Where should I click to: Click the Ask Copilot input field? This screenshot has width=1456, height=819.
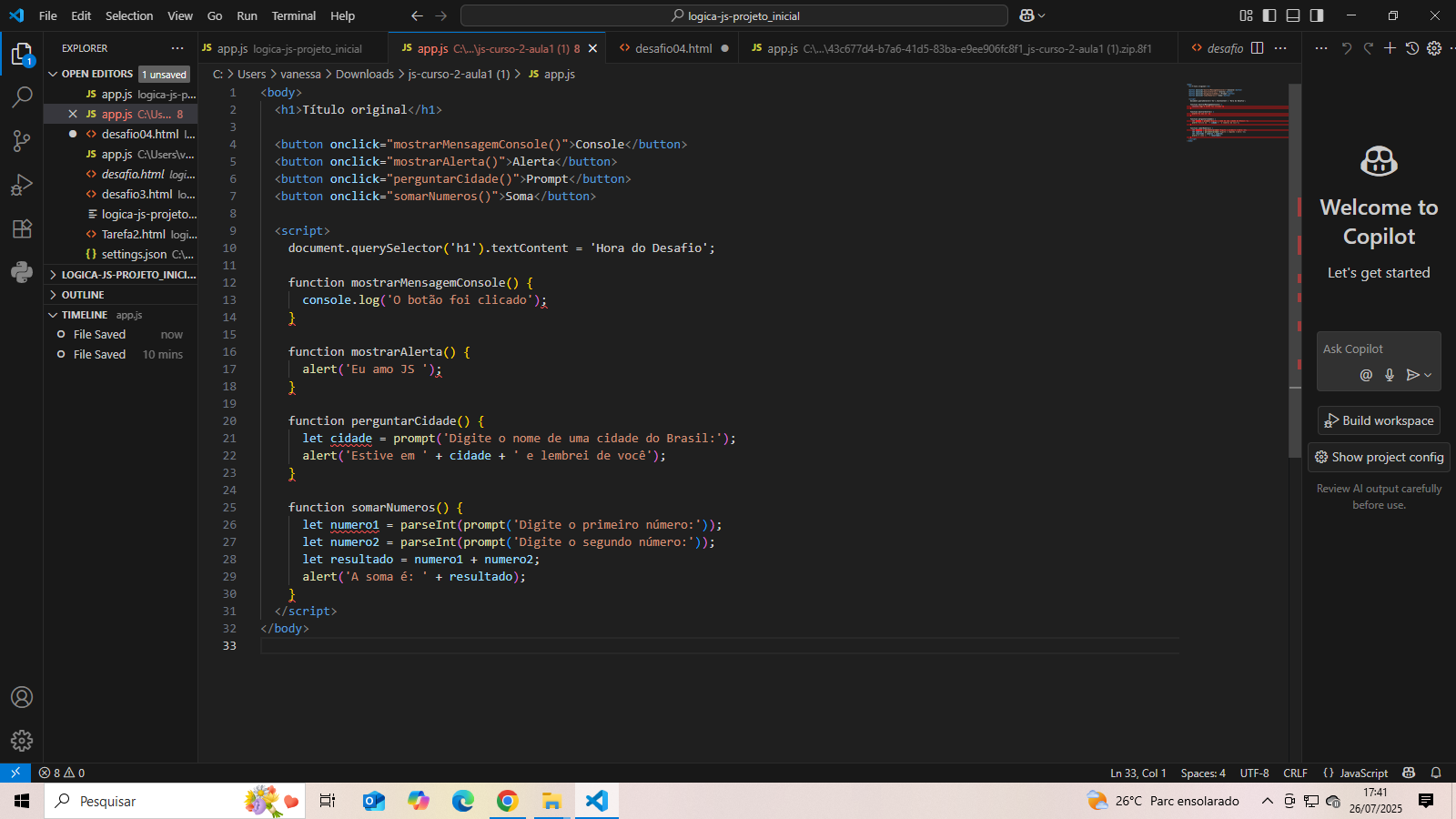pyautogui.click(x=1379, y=349)
